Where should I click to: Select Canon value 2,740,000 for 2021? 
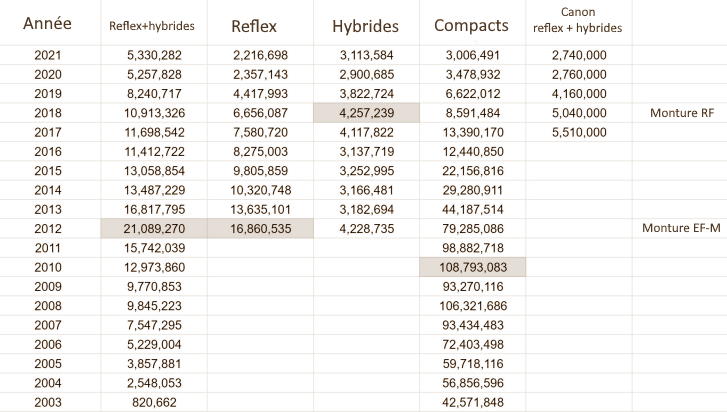[x=578, y=56]
